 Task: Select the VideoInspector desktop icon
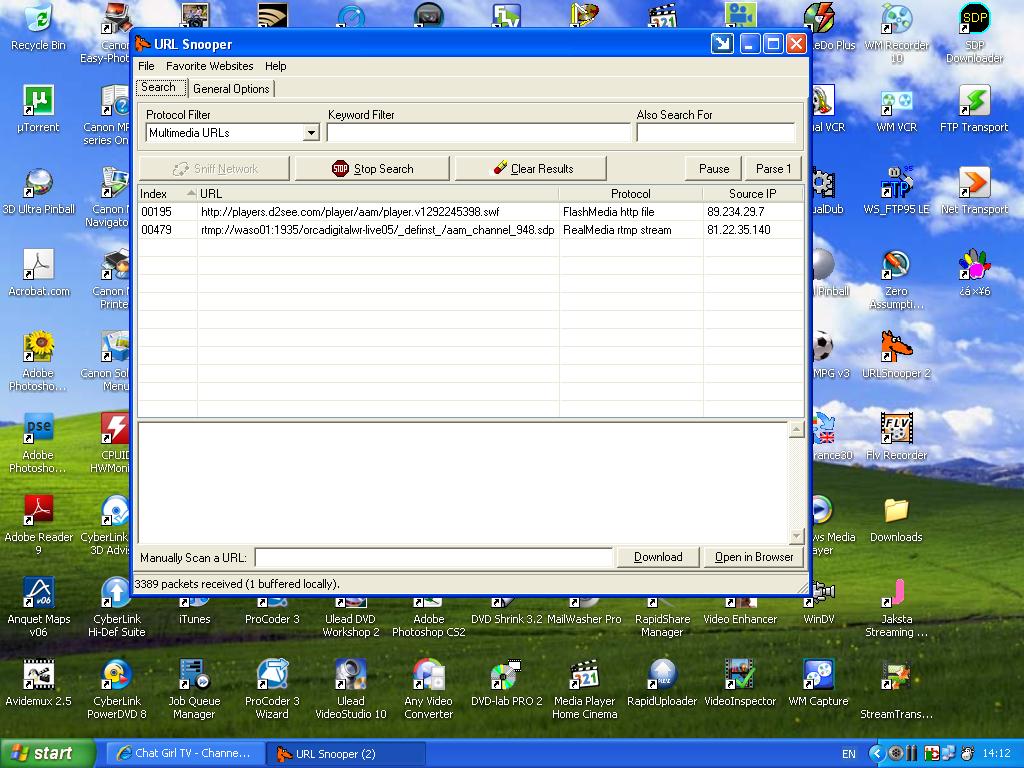pyautogui.click(x=740, y=683)
